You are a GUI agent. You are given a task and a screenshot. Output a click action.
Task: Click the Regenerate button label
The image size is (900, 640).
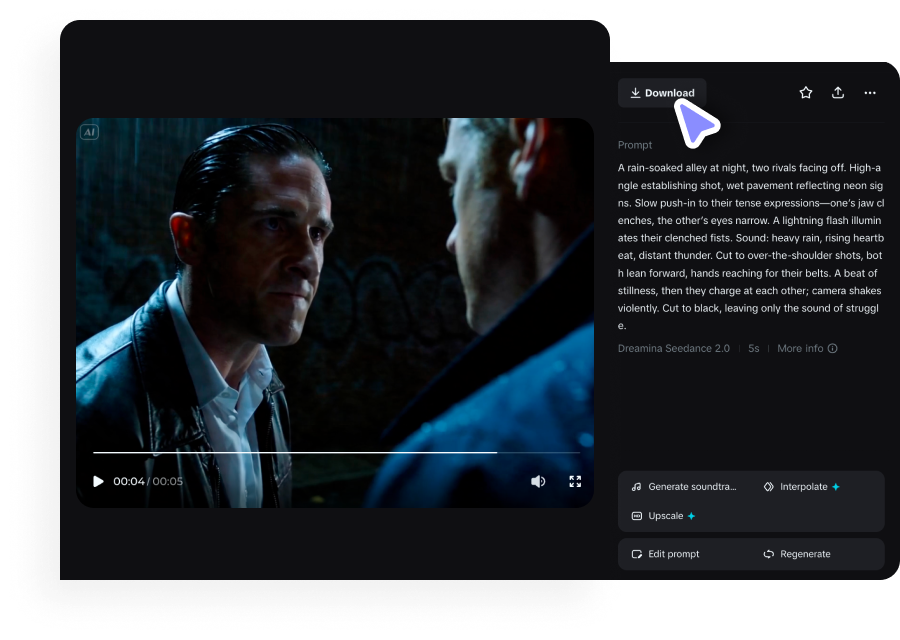pyautogui.click(x=806, y=553)
